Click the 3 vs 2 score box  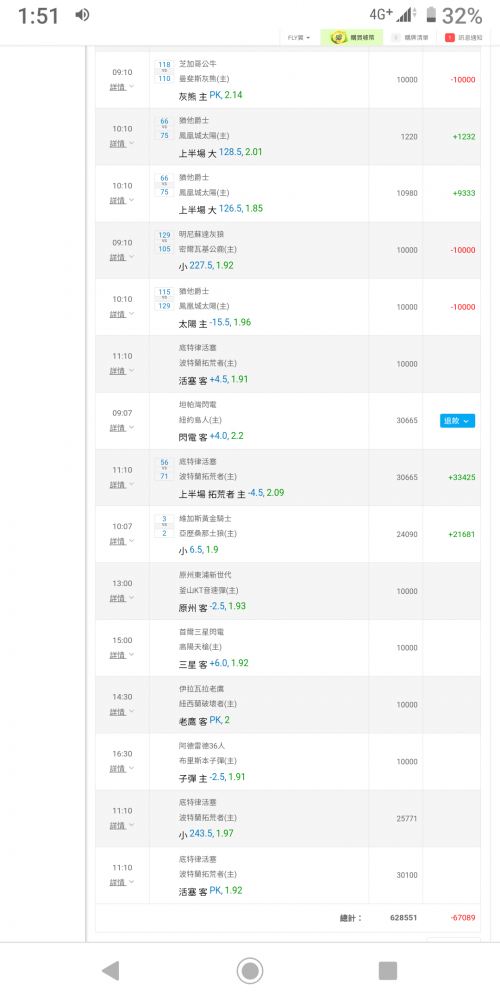point(164,527)
